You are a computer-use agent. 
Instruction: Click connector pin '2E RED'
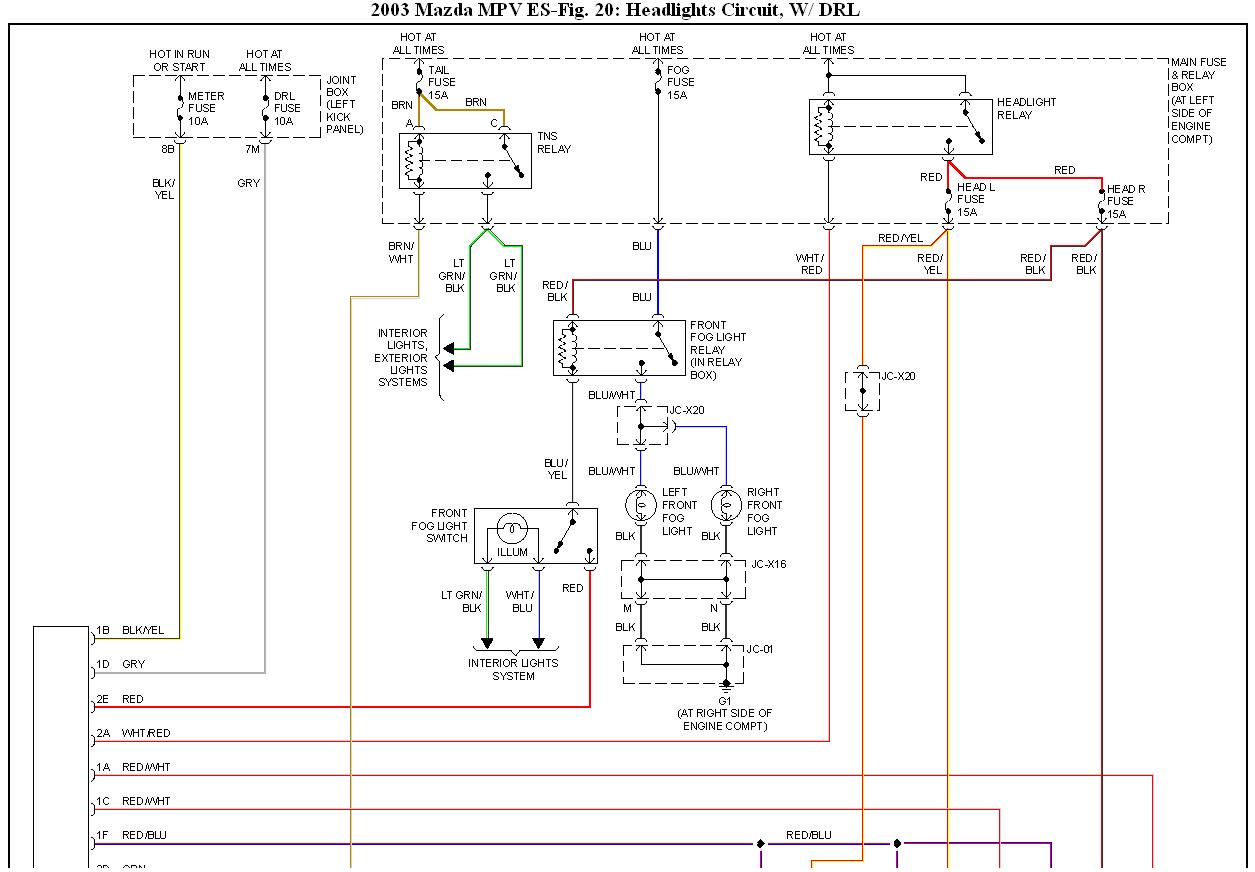coord(120,699)
